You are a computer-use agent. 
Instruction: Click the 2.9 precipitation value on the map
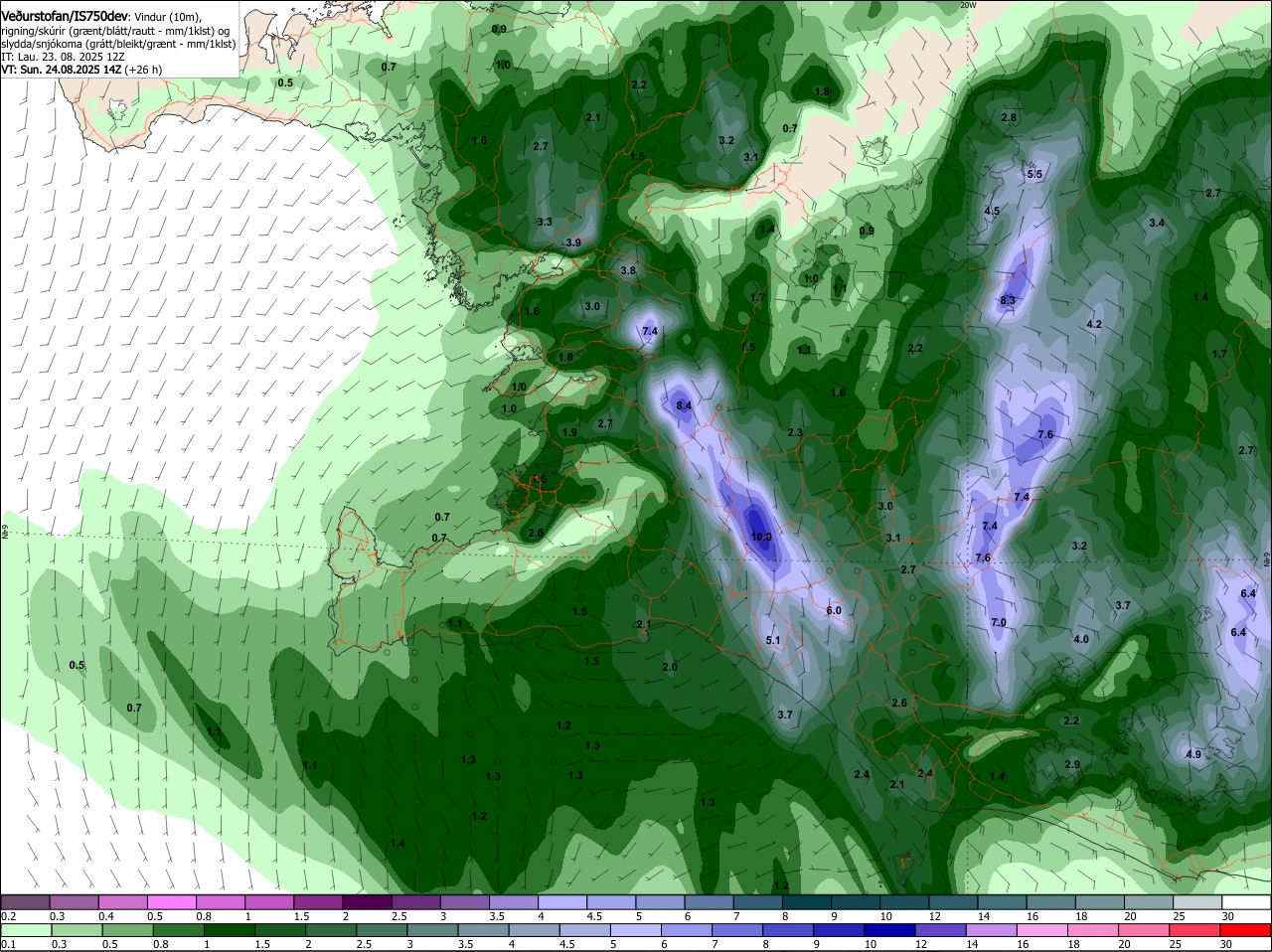(1072, 764)
